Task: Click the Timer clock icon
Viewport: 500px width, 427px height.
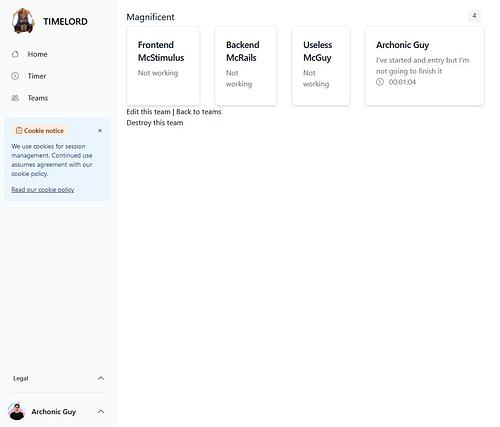Action: 15,76
